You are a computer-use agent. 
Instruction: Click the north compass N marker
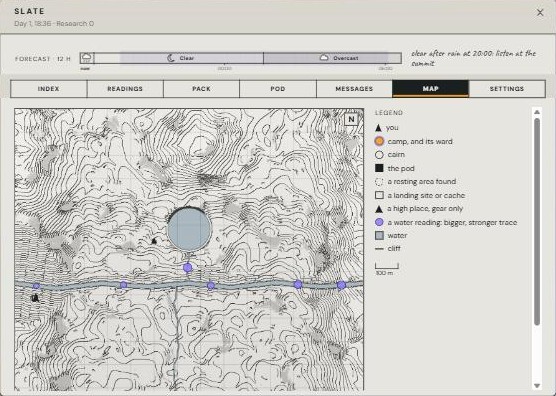pos(351,119)
